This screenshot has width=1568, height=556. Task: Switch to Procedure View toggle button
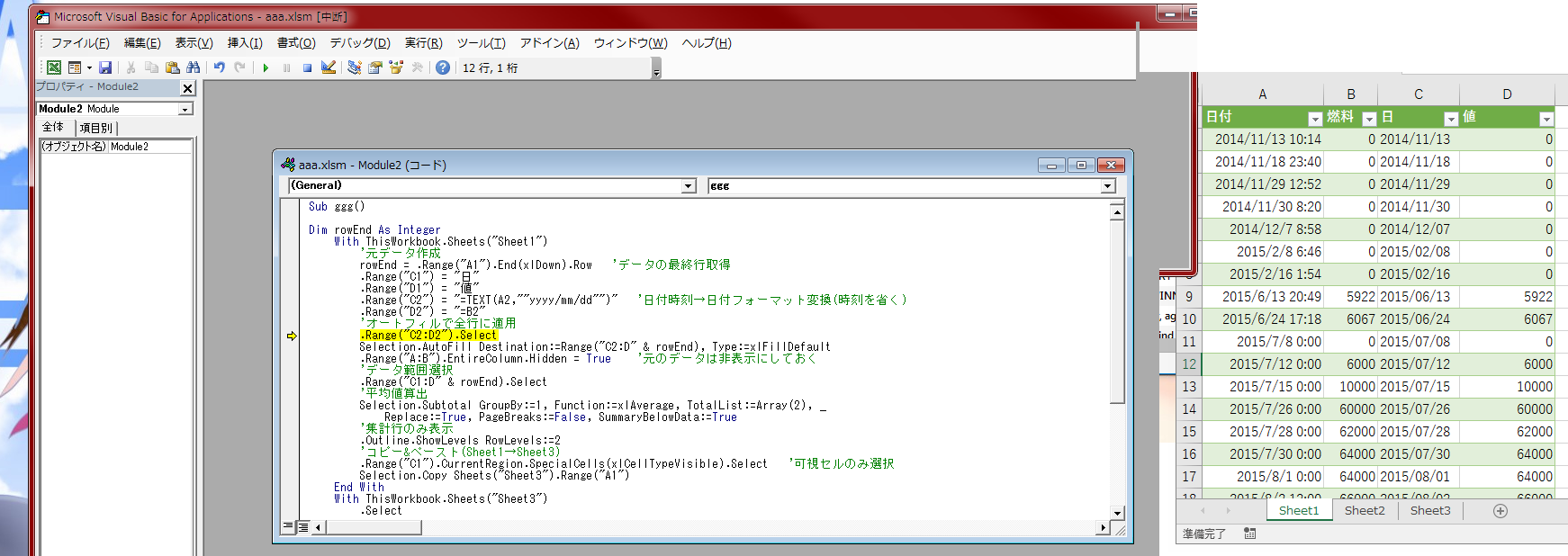point(288,527)
